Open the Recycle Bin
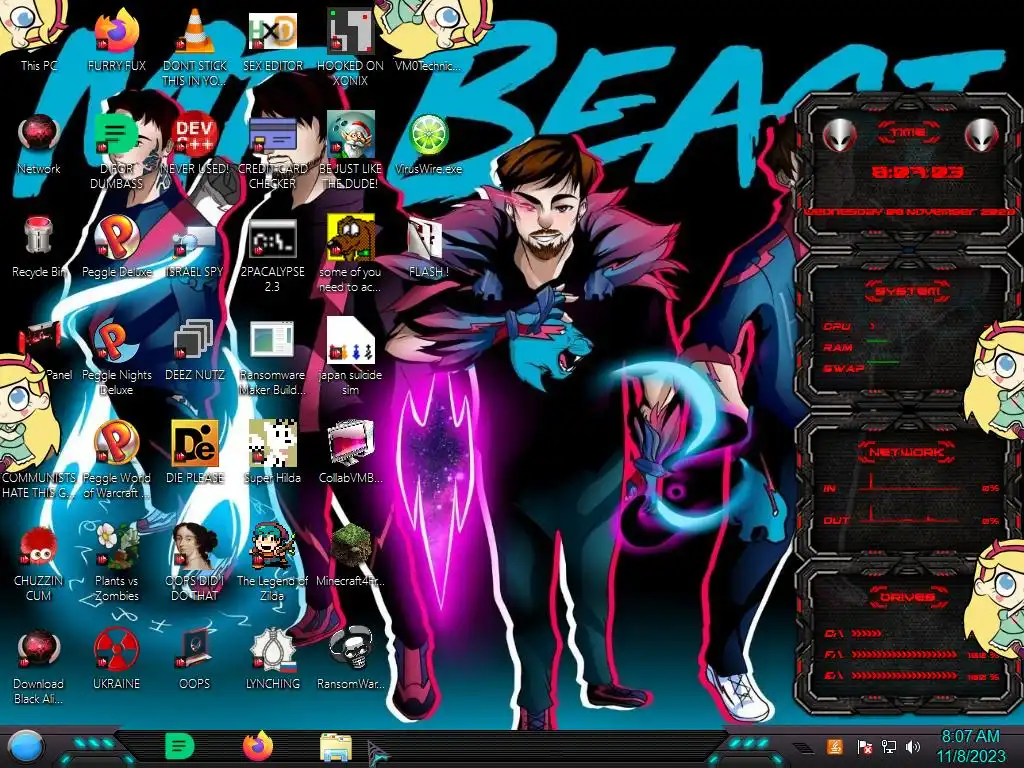Image resolution: width=1024 pixels, height=768 pixels. 38,245
